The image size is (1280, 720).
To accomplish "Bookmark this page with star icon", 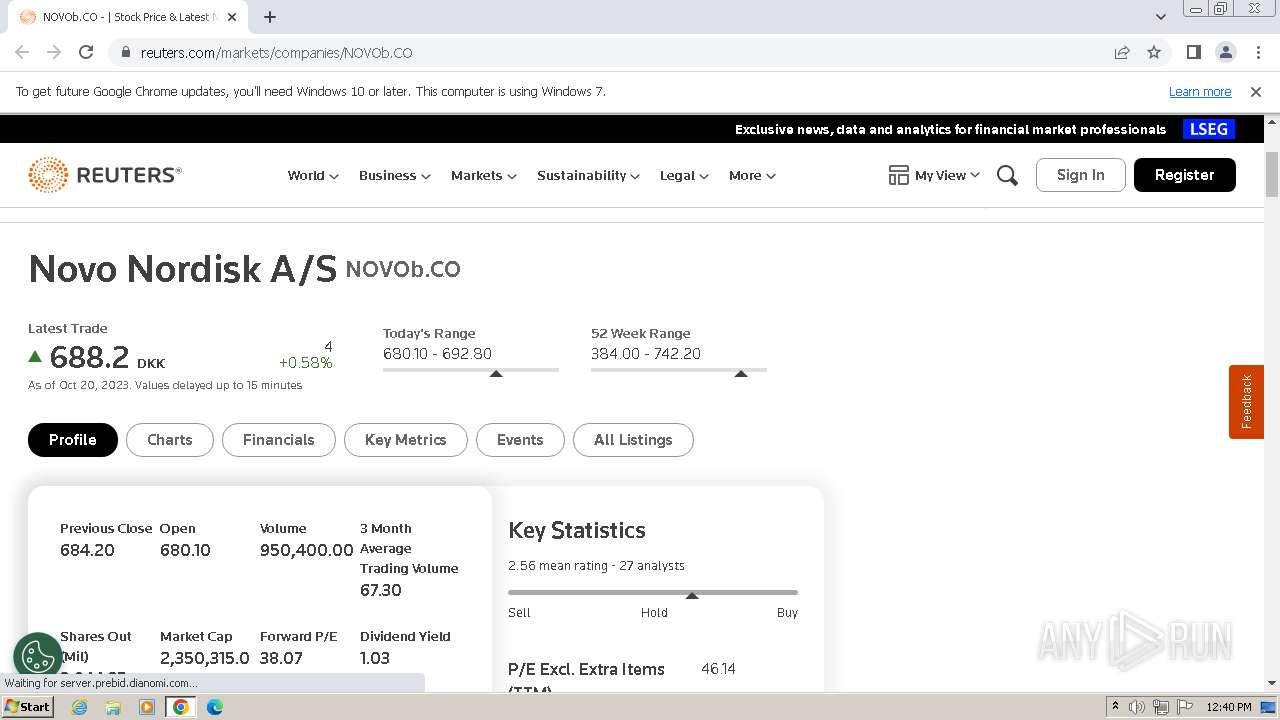I will [x=1154, y=52].
